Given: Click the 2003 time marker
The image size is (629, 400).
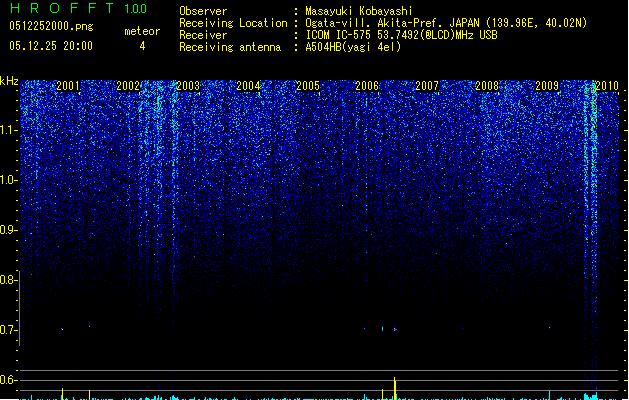Looking at the screenshot, I should (x=188, y=85).
